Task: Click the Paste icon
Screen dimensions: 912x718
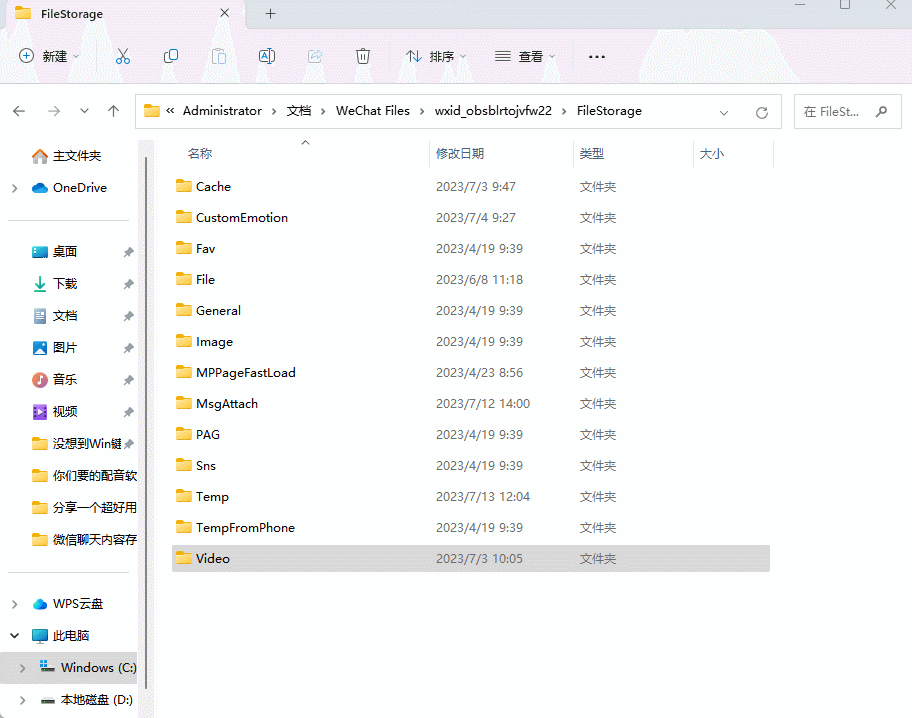Action: click(x=219, y=56)
